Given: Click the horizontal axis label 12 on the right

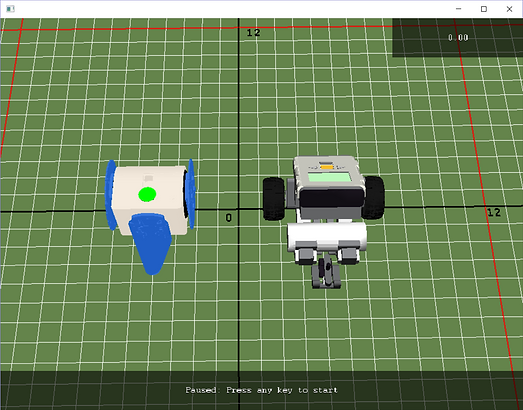Looking at the screenshot, I should coord(494,213).
